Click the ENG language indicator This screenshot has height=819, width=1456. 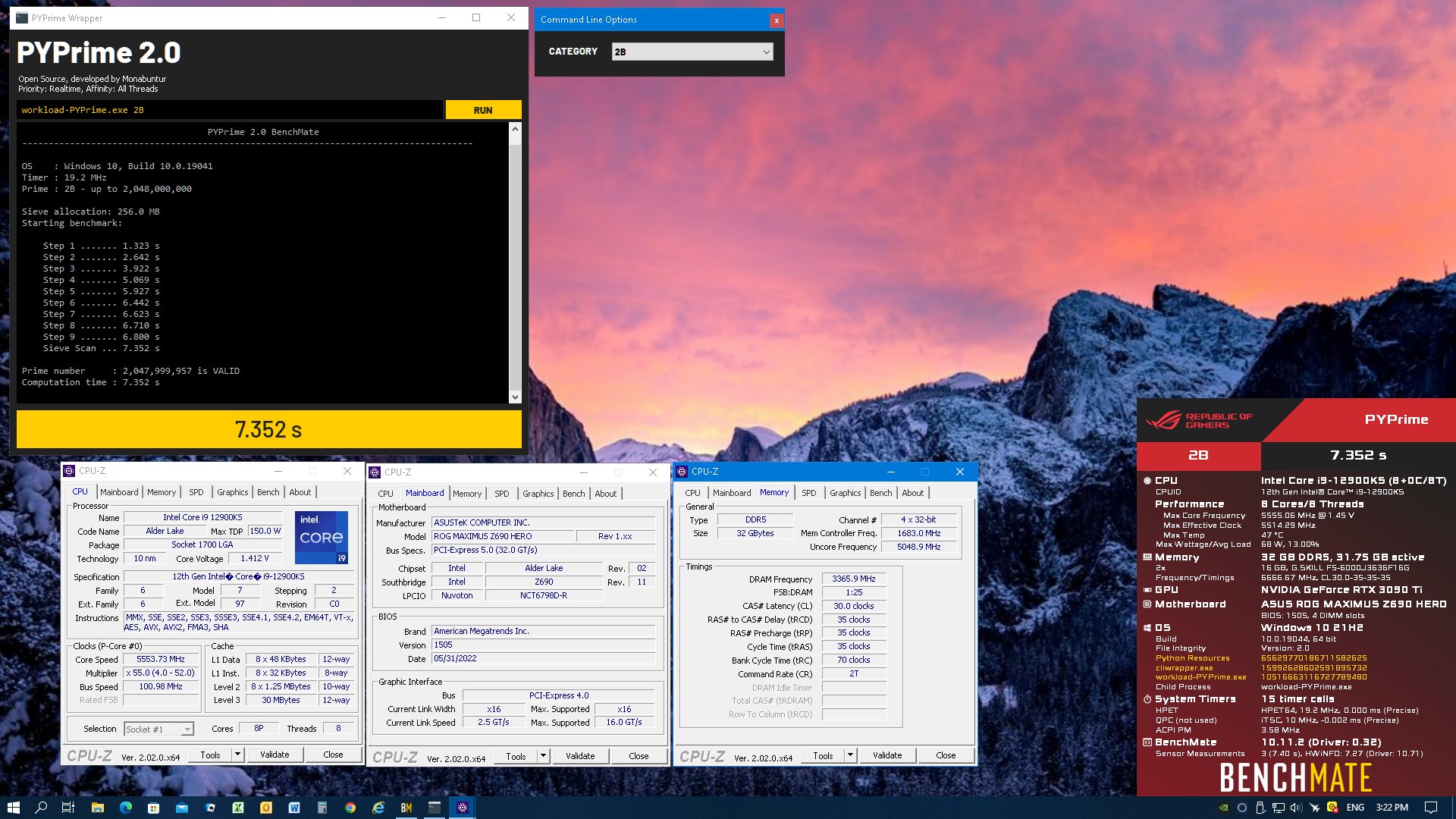coord(1355,808)
